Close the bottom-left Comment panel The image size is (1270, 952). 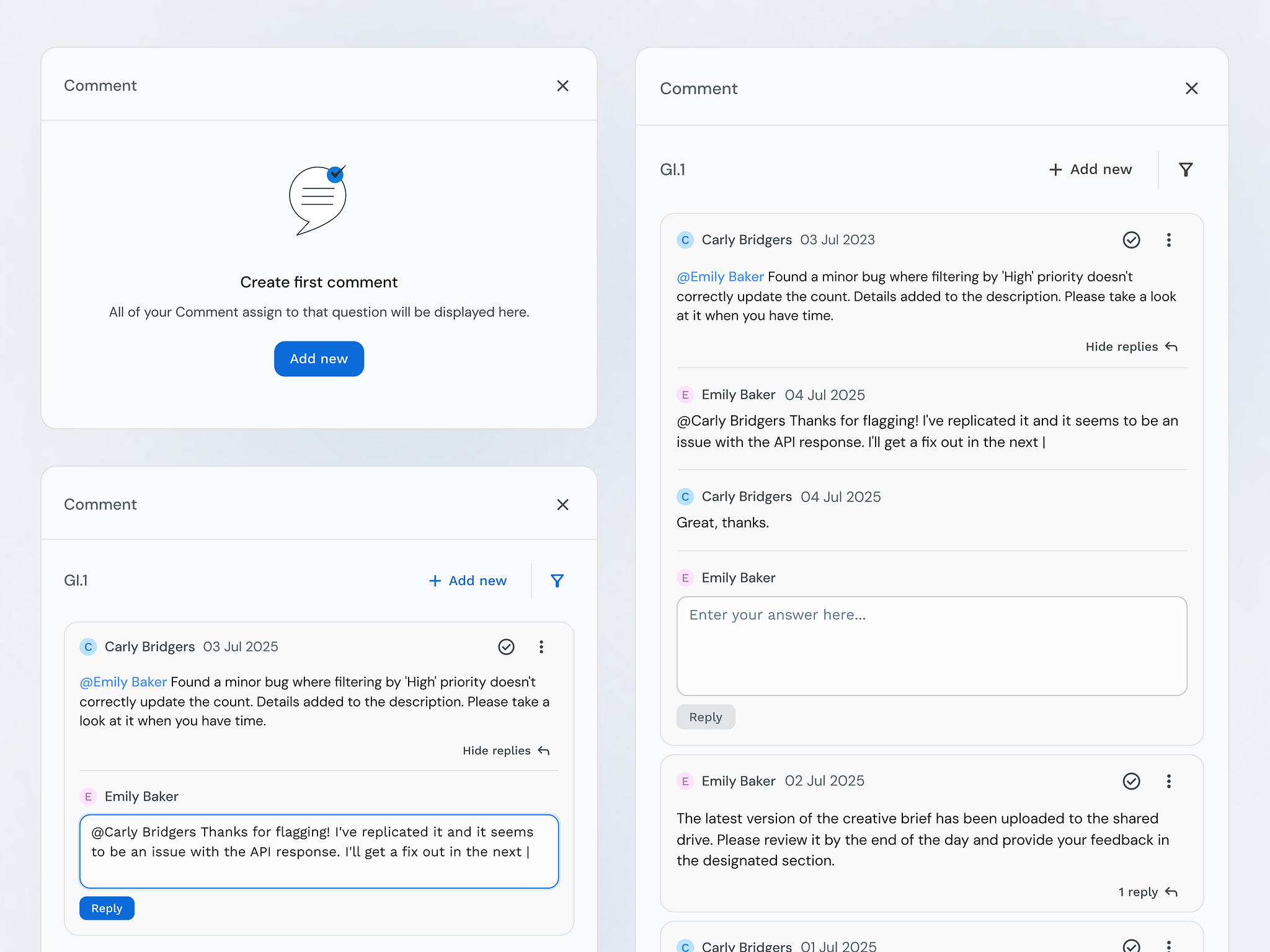click(562, 505)
